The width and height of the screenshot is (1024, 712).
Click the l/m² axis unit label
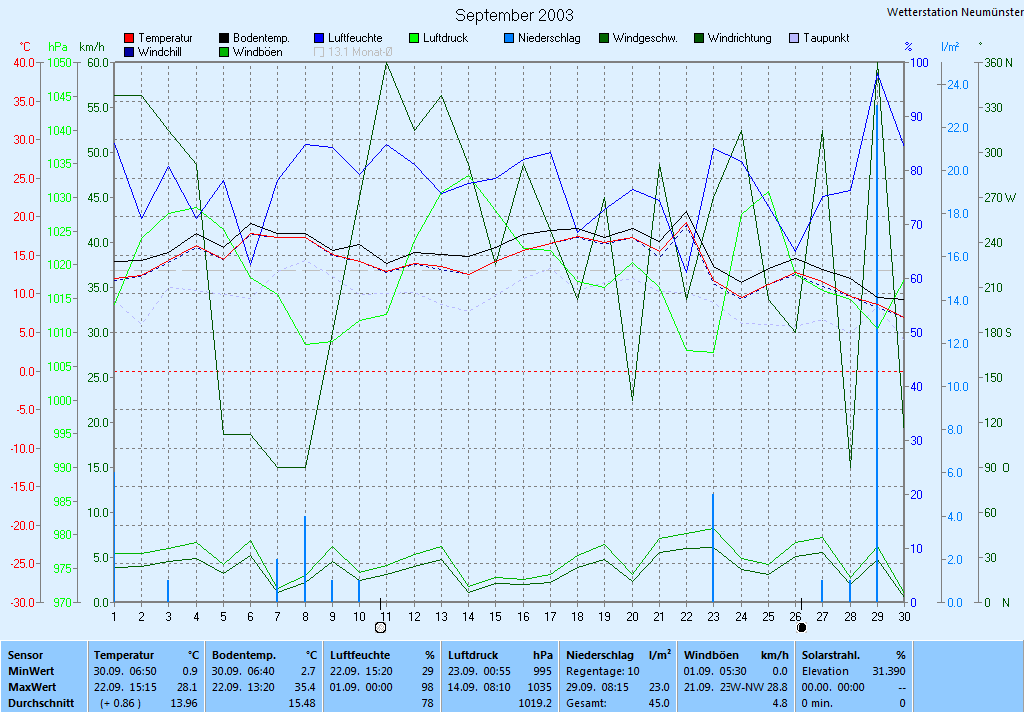[950, 46]
